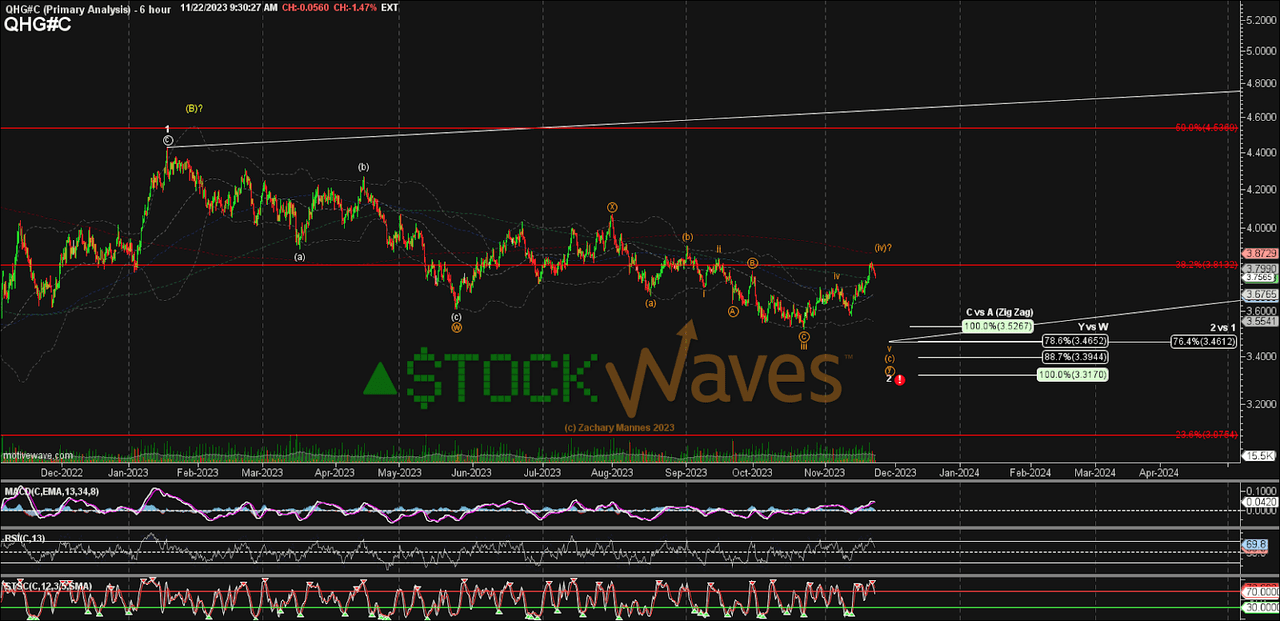Click the 70.0000 stochastic level marker
The image size is (1280, 621).
[x=1258, y=591]
